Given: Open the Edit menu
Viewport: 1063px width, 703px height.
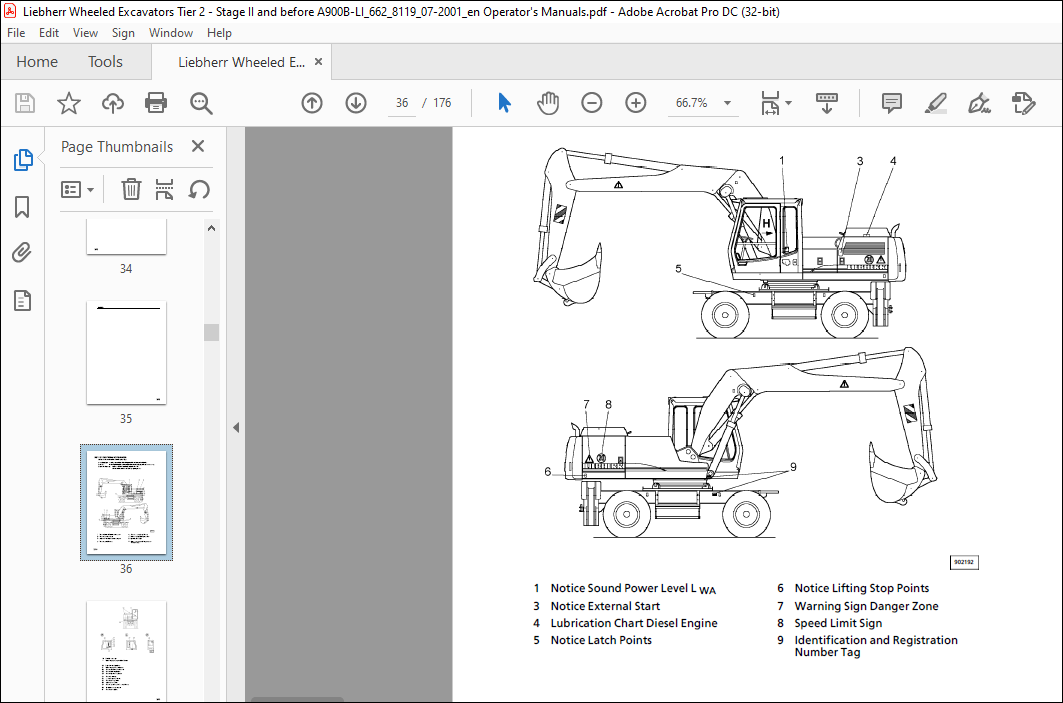Looking at the screenshot, I should coord(49,33).
